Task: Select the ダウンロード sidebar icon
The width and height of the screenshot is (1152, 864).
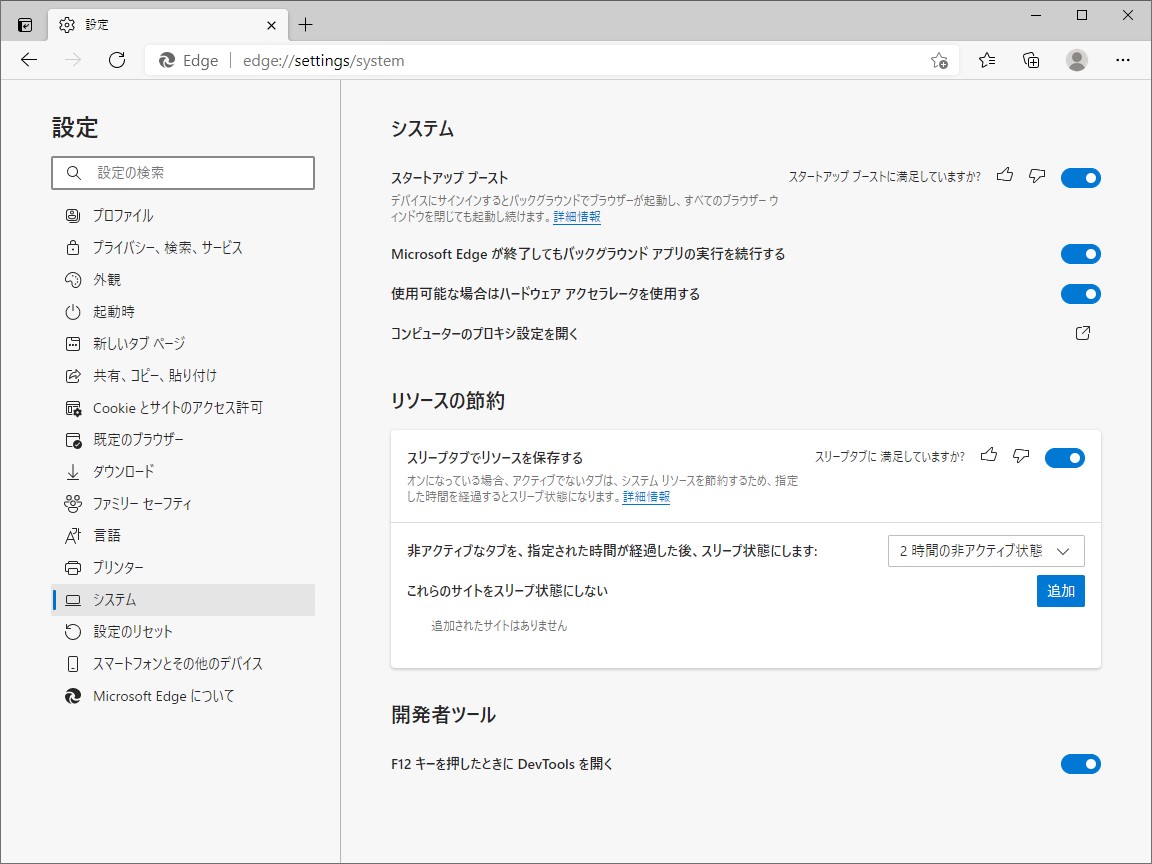Action: 74,471
